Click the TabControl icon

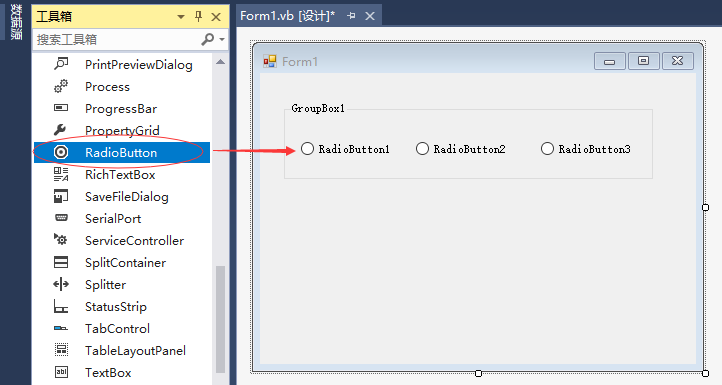tap(61, 328)
